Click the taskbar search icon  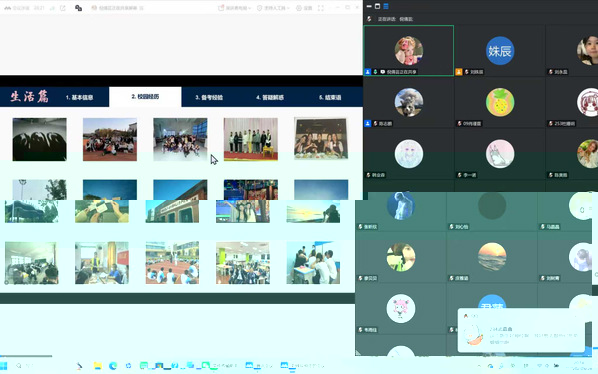[x=19, y=366]
